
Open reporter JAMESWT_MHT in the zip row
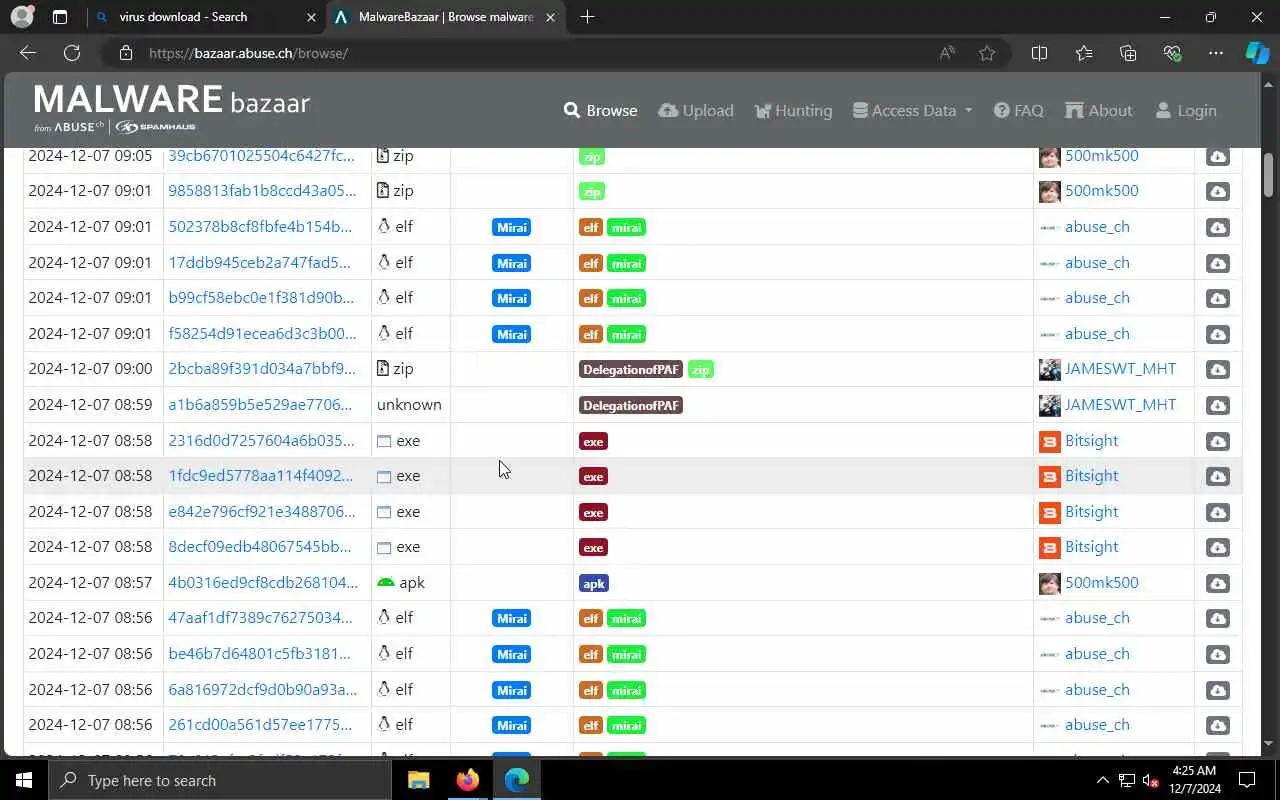(x=1120, y=369)
